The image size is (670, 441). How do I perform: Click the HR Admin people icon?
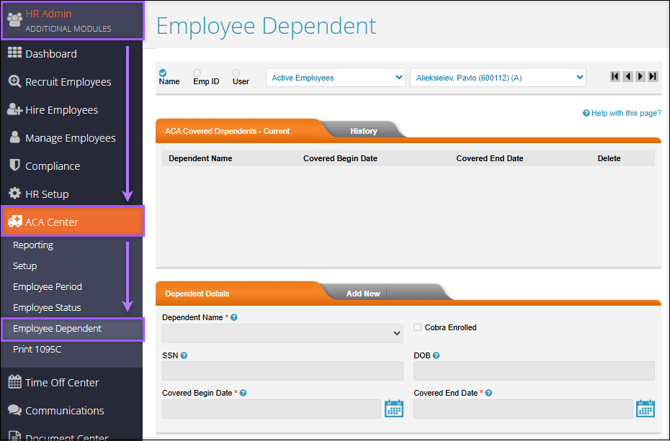(15, 19)
